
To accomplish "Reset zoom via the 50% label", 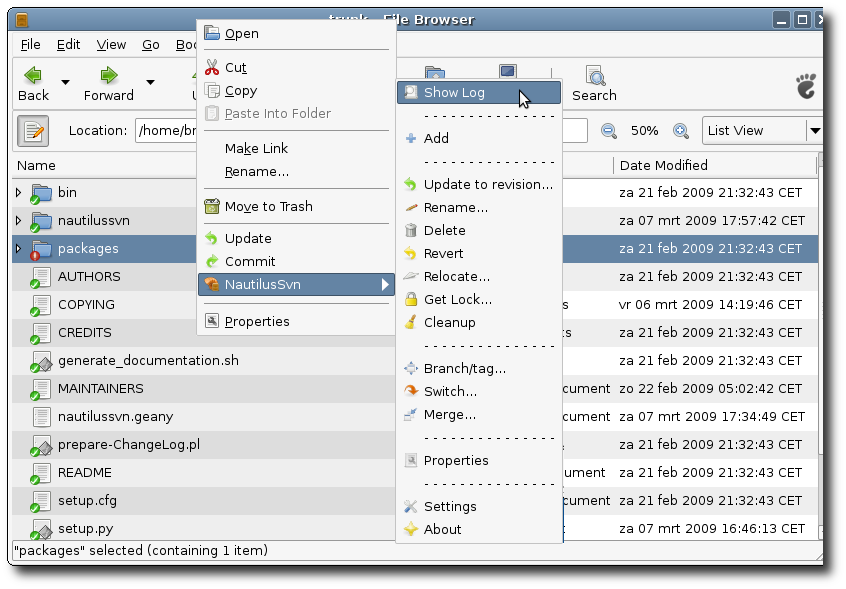I will click(645, 131).
